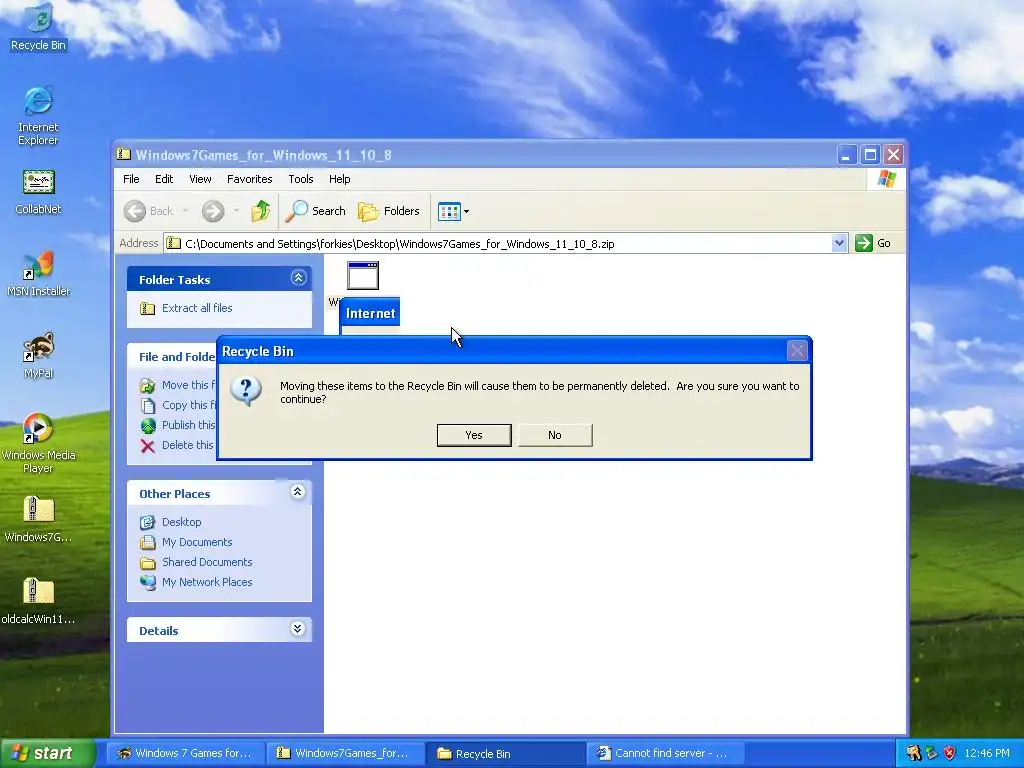This screenshot has width=1024, height=768.
Task: Select the application file icon in the zip
Action: (363, 276)
